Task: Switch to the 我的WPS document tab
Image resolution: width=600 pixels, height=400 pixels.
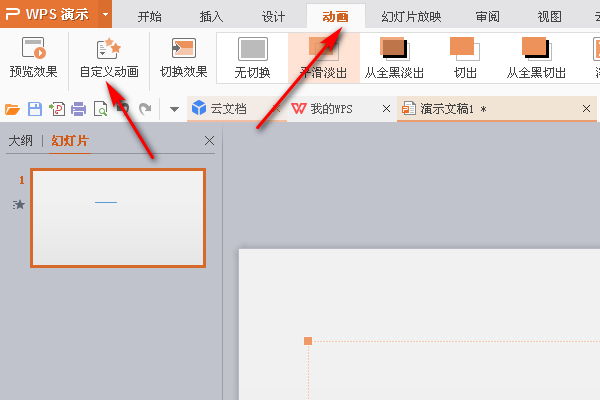Action: pyautogui.click(x=341, y=109)
